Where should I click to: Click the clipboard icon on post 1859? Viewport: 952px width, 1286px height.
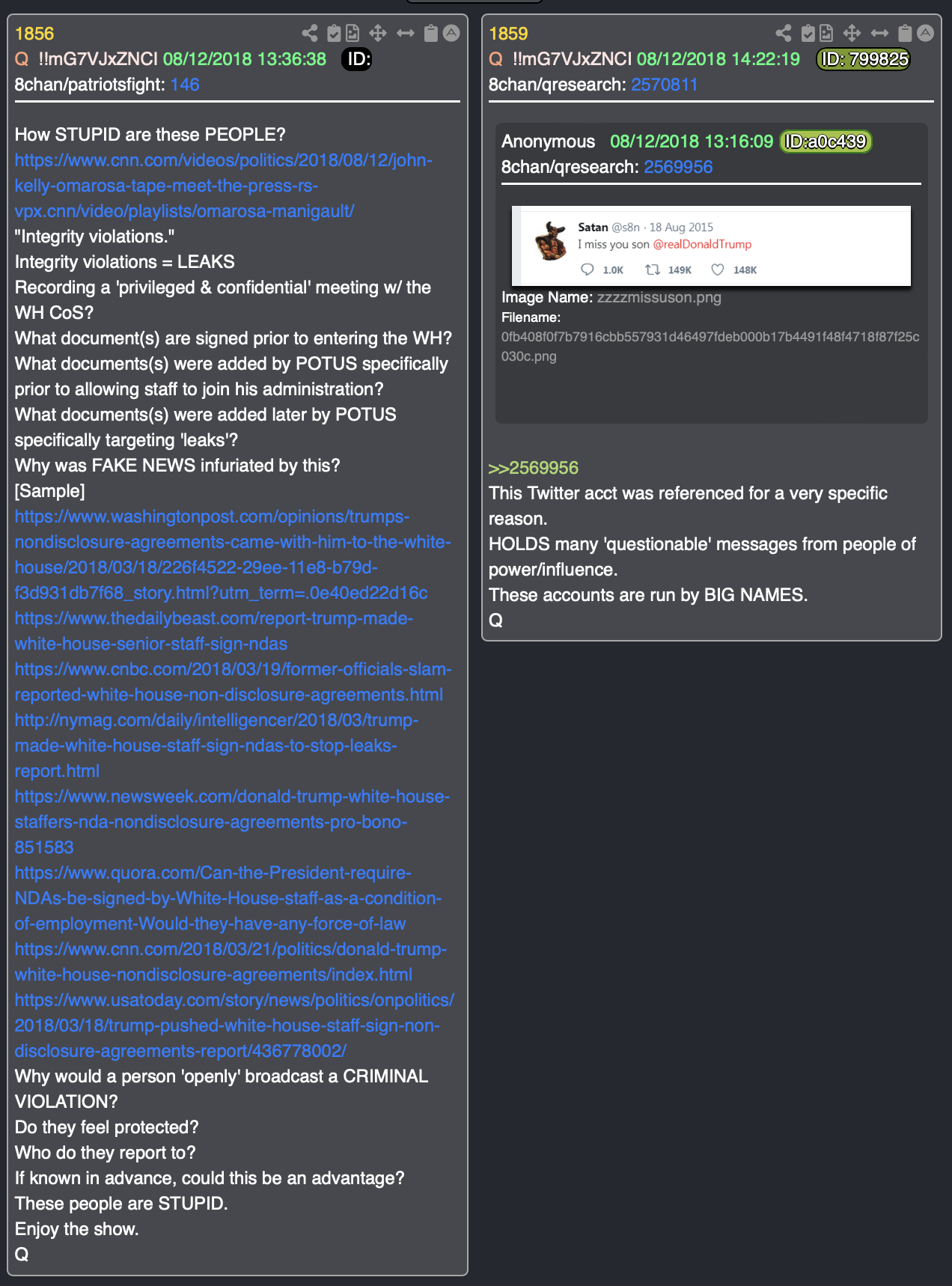pos(905,33)
